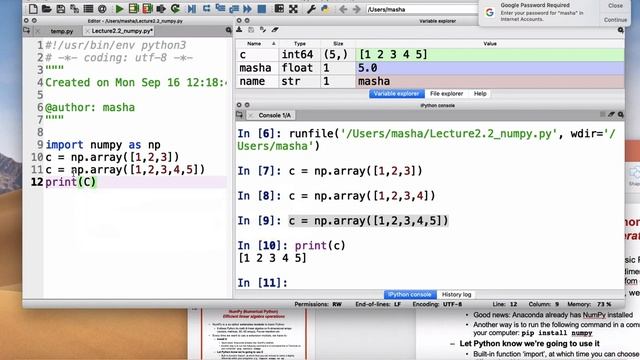The width and height of the screenshot is (640, 360).
Task: Save the current file with the floppy icon
Action: [x=60, y=9]
